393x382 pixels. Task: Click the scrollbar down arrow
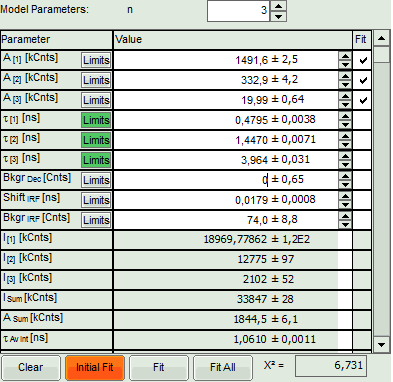[x=381, y=344]
